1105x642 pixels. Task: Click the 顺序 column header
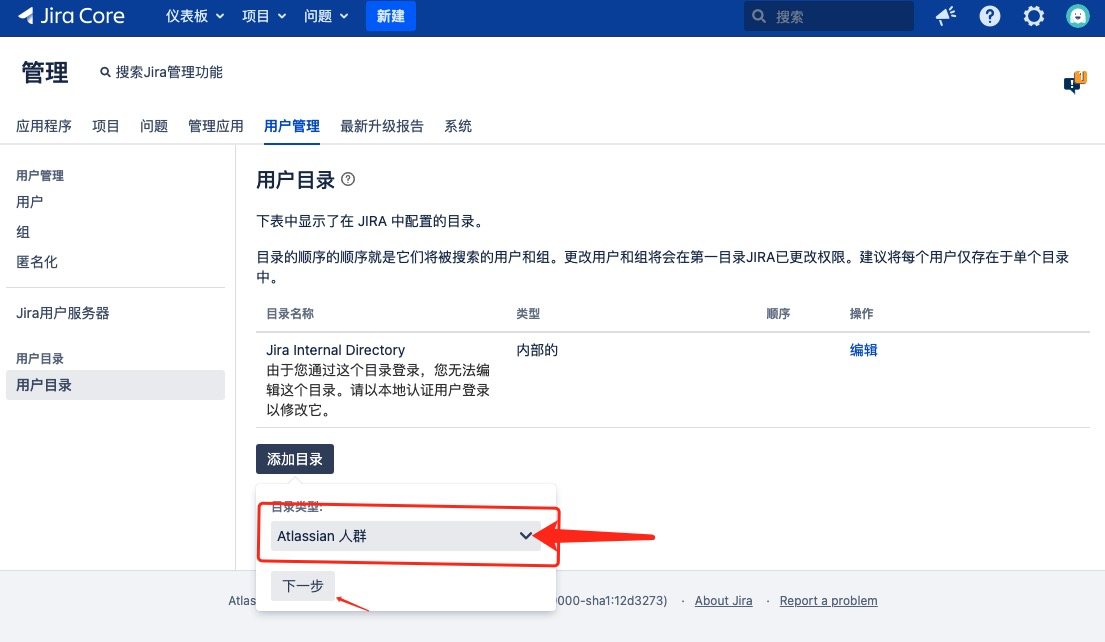point(778,314)
